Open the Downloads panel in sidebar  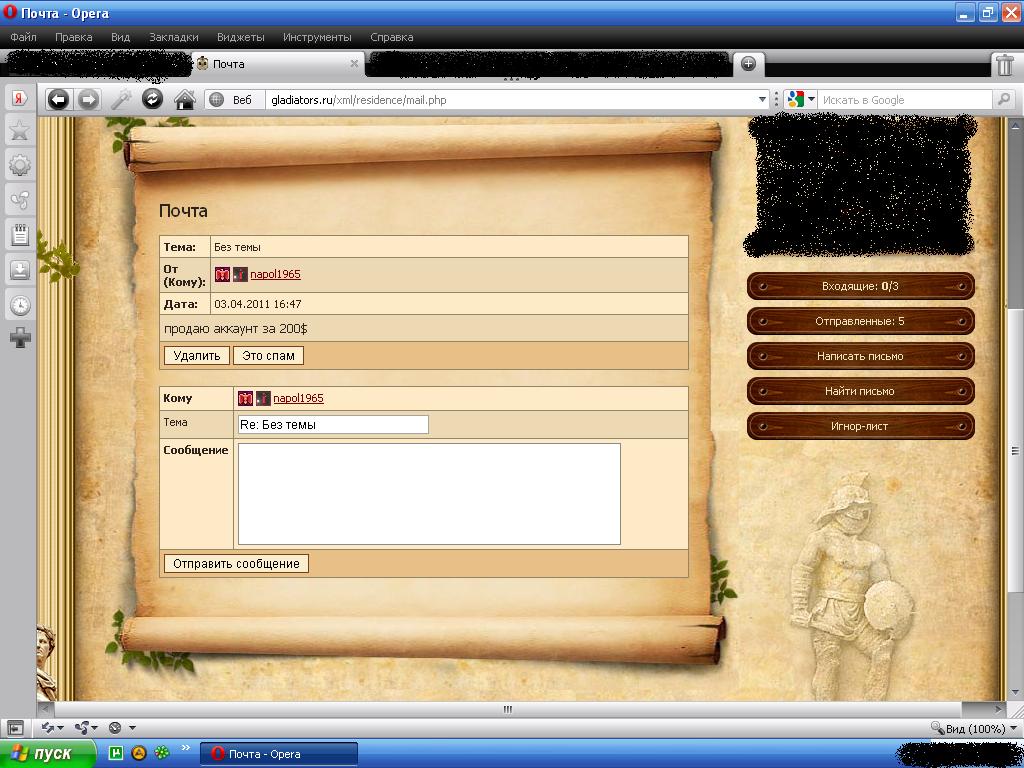[19, 270]
